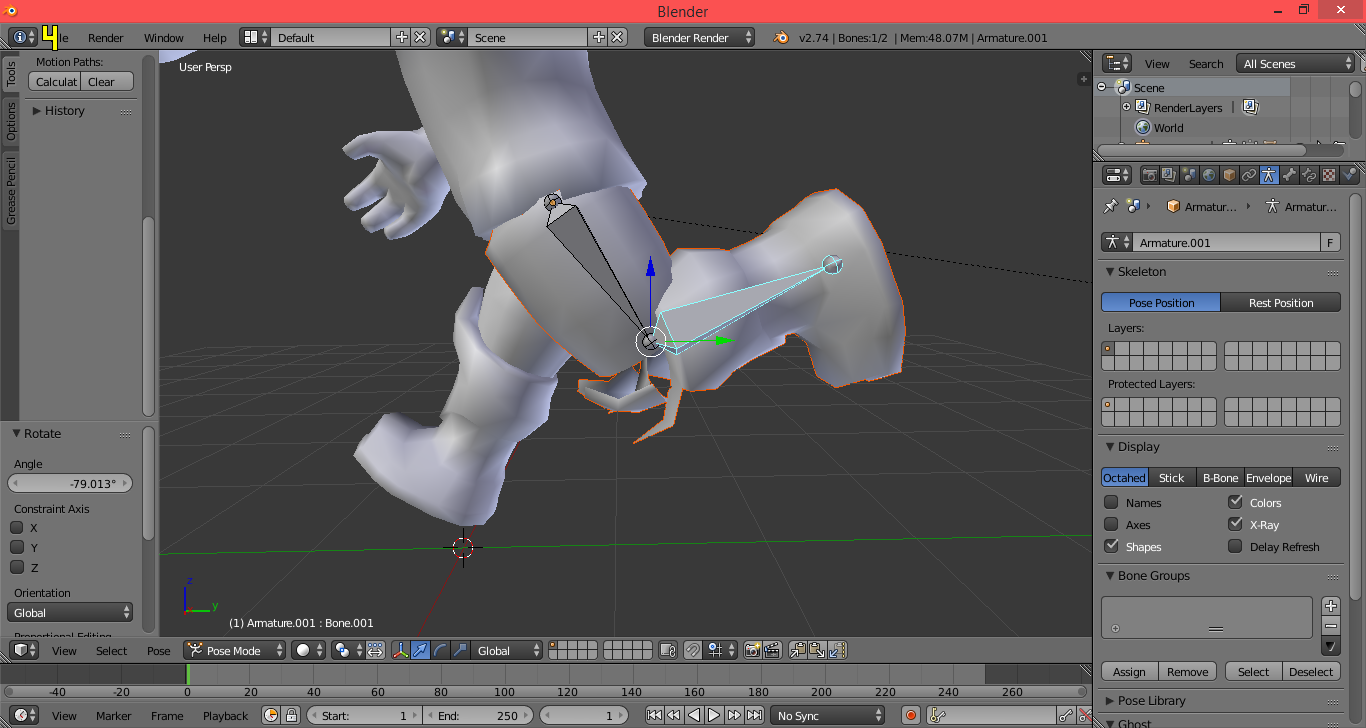Click the timeline record button
1366x728 pixels.
coord(910,715)
